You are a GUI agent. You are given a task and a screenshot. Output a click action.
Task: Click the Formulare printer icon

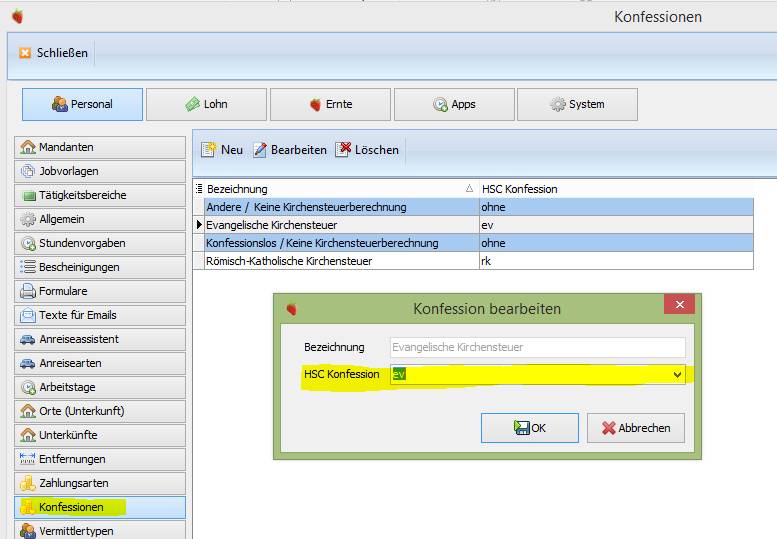(x=28, y=291)
